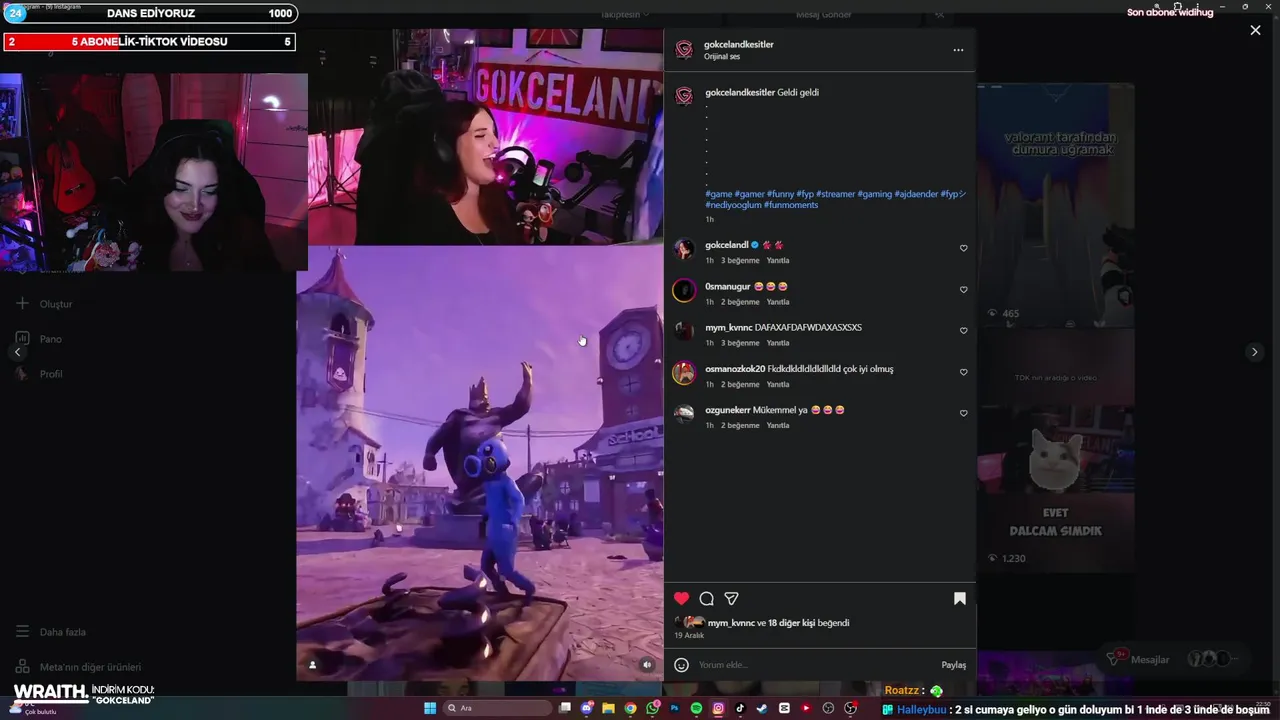Close the Instagram post overlay with the X
This screenshot has height=720, width=1280.
pyautogui.click(x=1255, y=30)
